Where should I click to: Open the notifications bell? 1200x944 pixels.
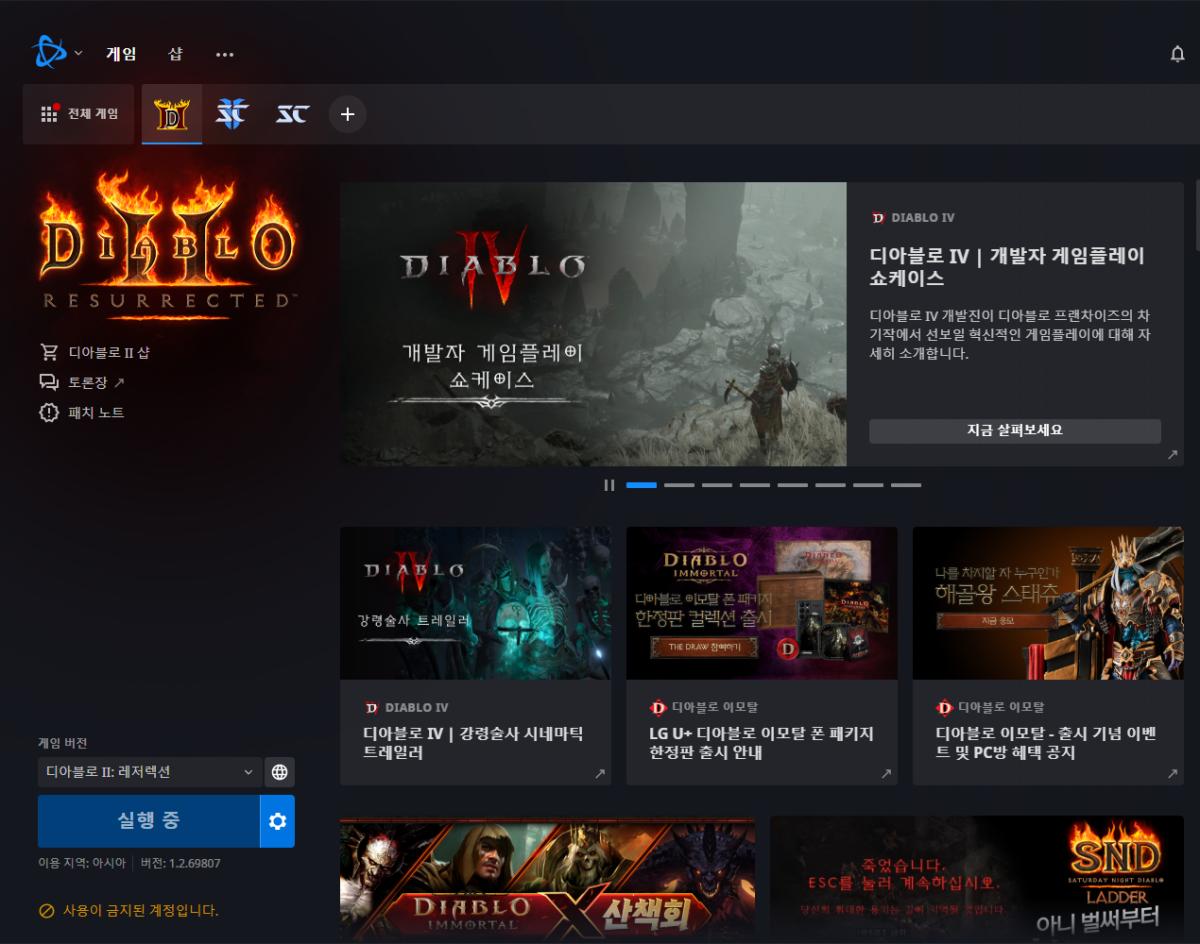point(1177,54)
